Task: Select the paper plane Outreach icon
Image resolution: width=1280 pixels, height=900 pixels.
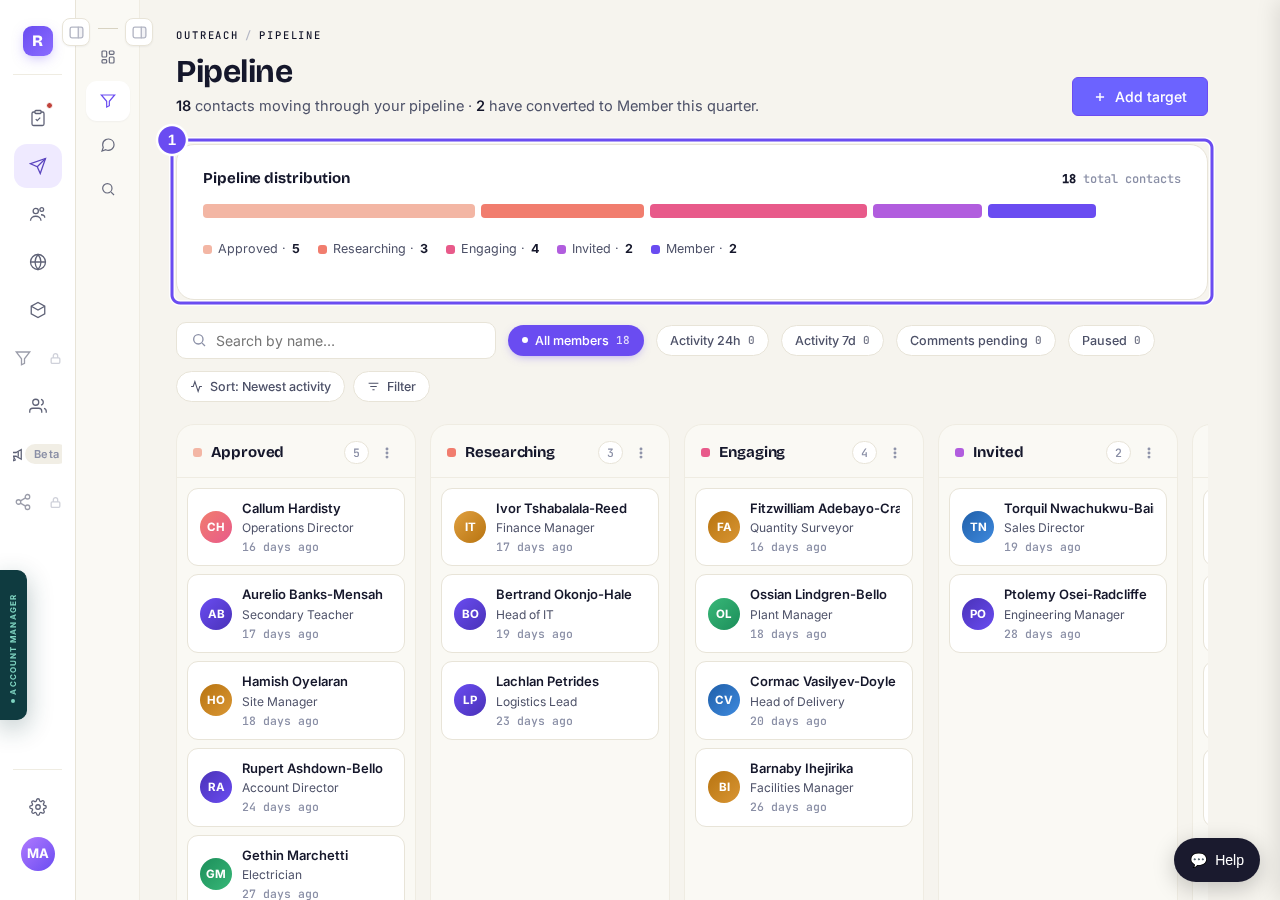Action: 38,166
